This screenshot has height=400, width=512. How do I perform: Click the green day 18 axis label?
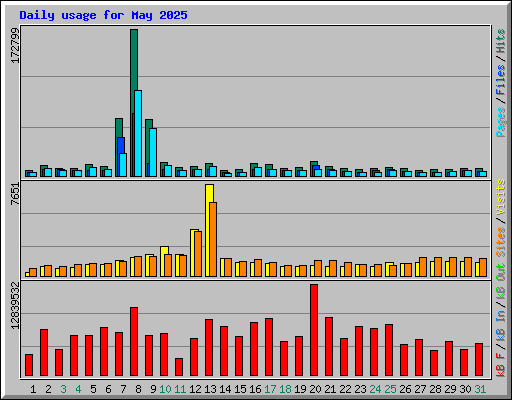[x=285, y=389]
